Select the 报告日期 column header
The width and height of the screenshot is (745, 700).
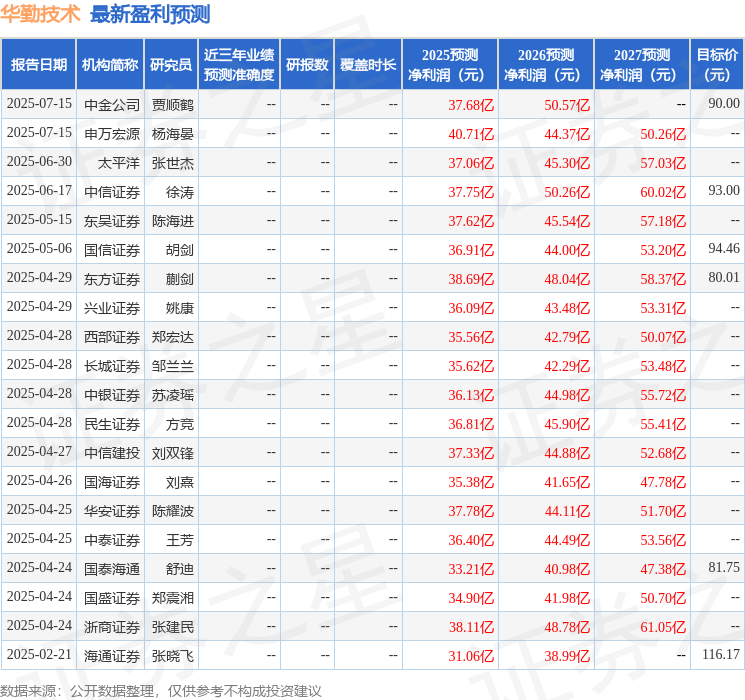39,65
